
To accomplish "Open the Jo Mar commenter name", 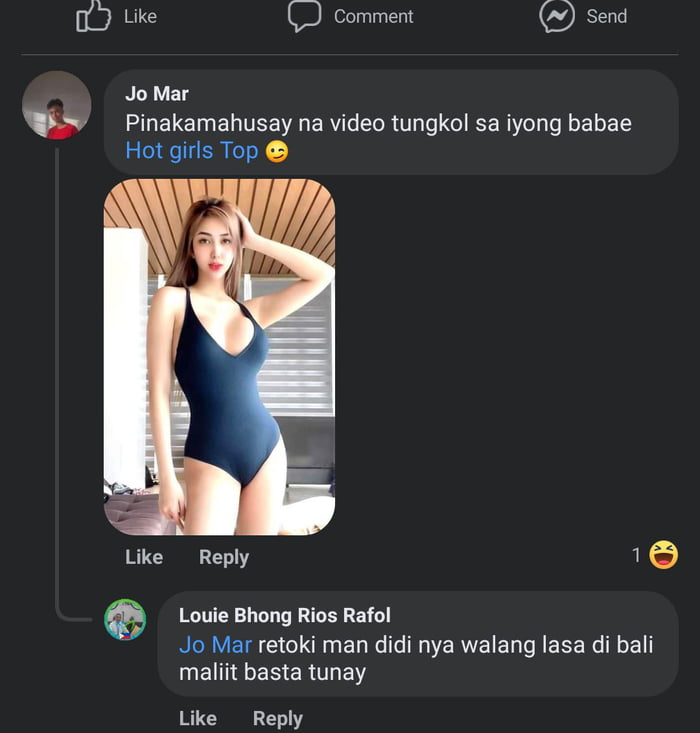I will (x=157, y=94).
